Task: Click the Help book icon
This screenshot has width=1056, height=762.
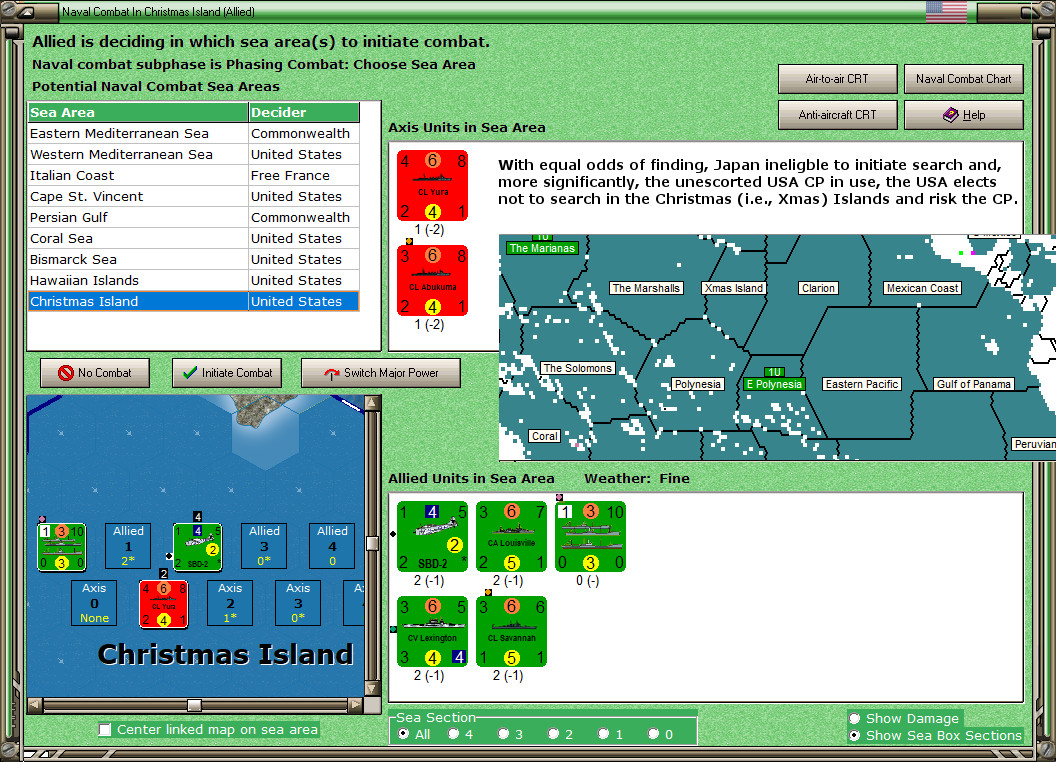Action: click(x=950, y=115)
